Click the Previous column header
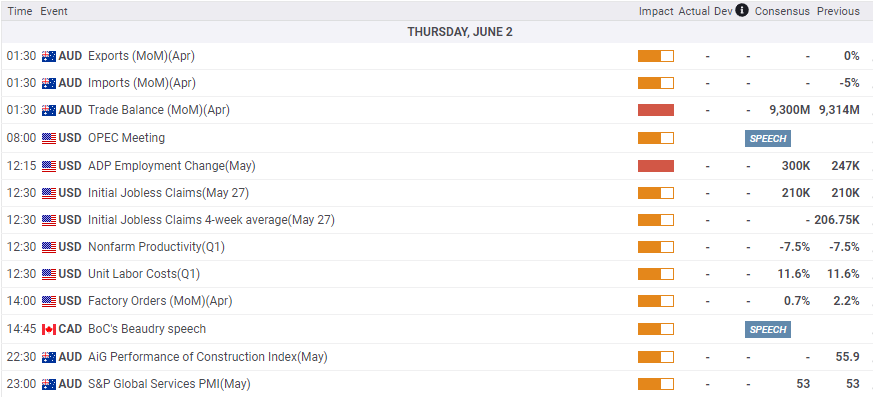This screenshot has height=397, width=873. [x=838, y=11]
